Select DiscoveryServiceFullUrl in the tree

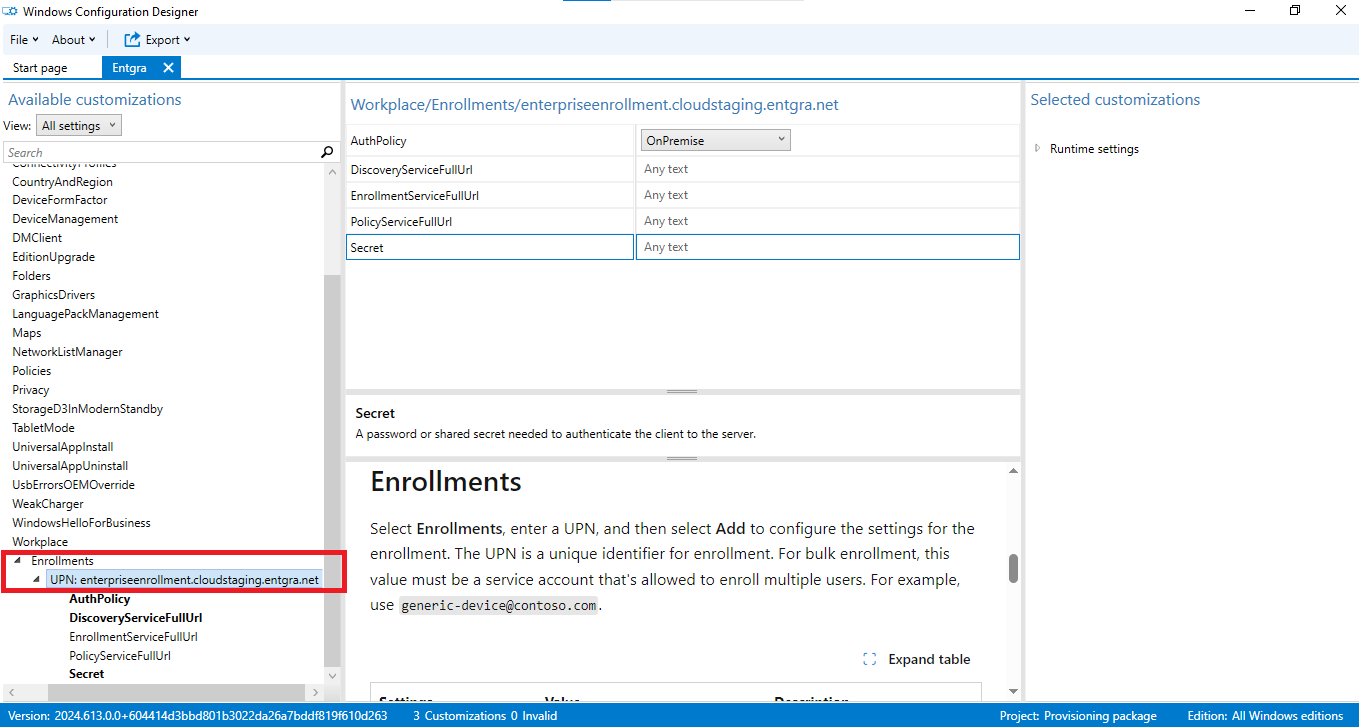click(136, 618)
